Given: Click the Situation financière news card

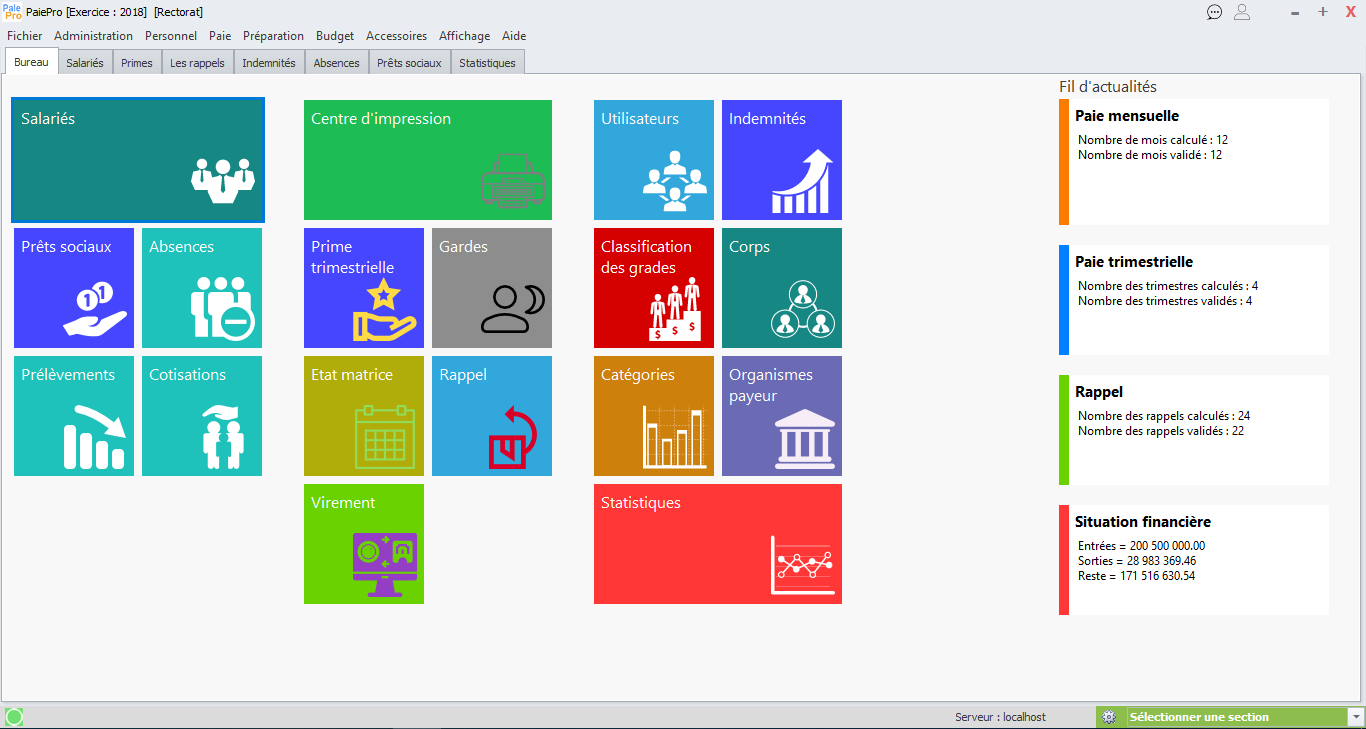Looking at the screenshot, I should (x=1195, y=559).
